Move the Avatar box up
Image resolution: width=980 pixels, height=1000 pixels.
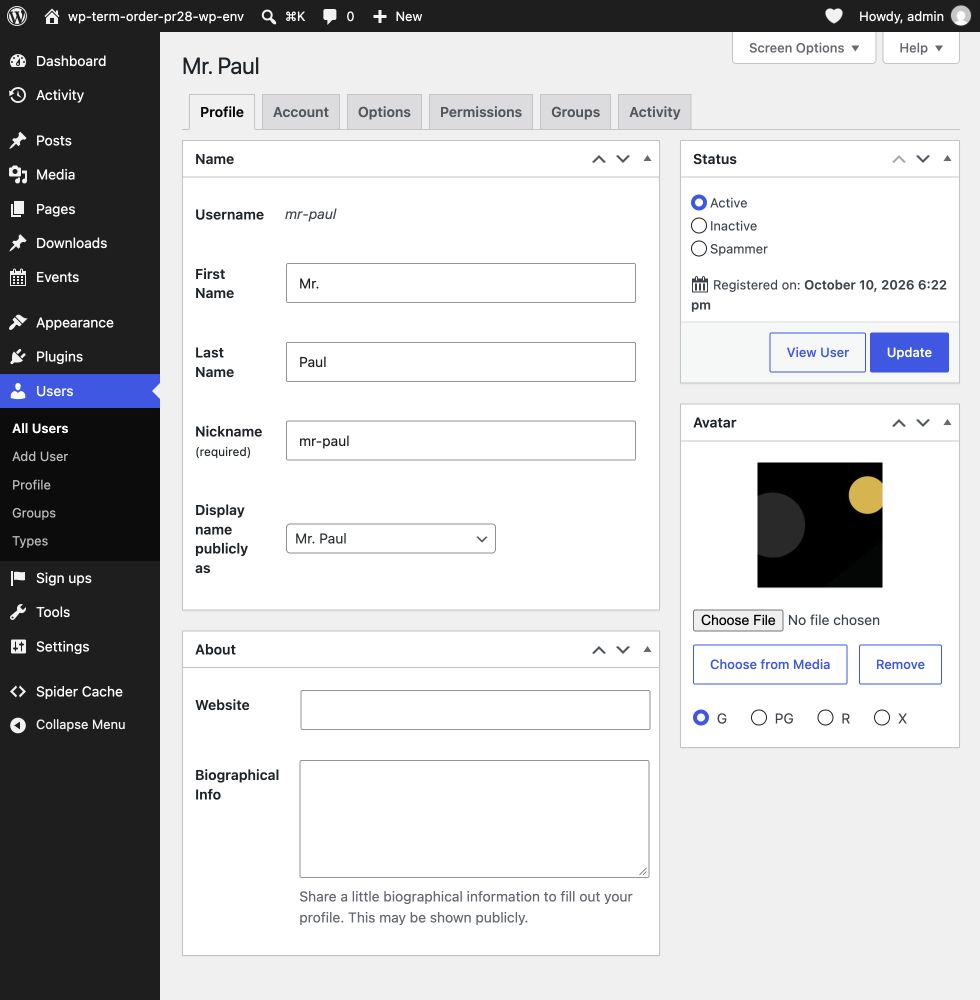tap(898, 423)
